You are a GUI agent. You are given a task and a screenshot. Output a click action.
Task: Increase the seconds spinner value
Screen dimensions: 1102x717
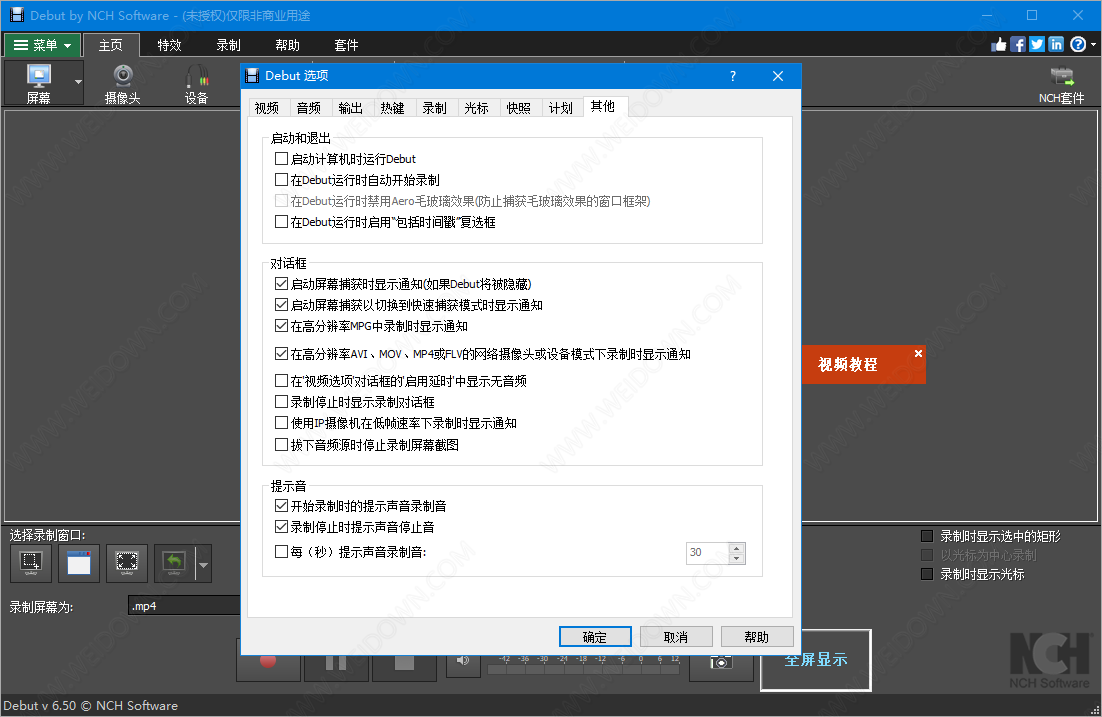click(x=737, y=548)
